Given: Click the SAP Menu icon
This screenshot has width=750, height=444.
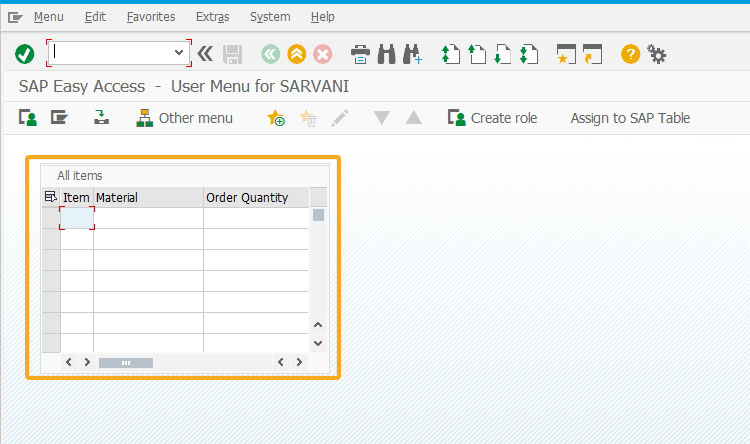Looking at the screenshot, I should 59,118.
